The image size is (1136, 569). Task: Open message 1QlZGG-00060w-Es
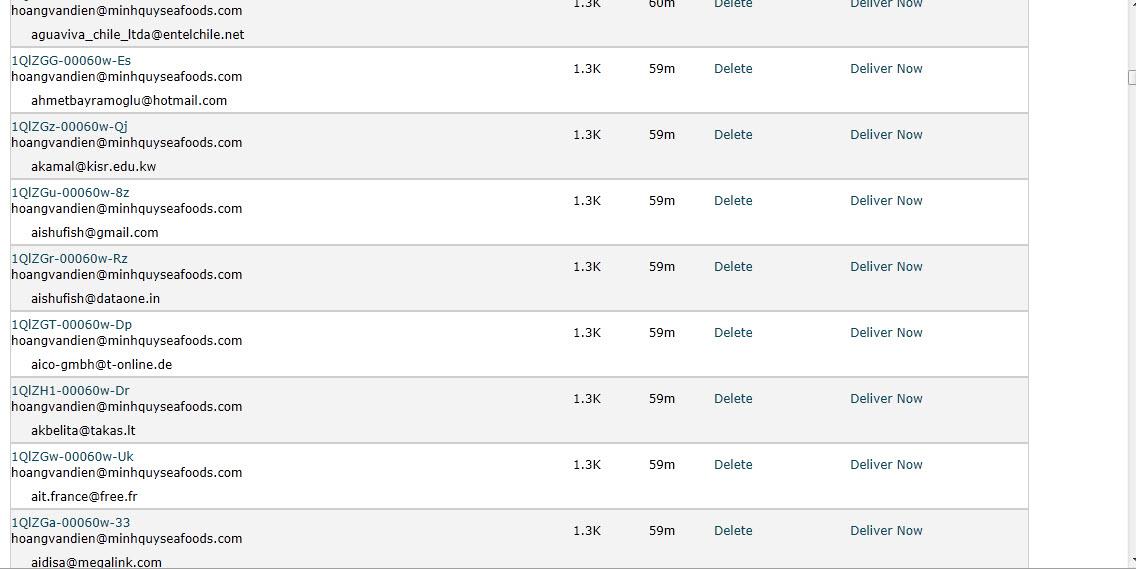71,60
